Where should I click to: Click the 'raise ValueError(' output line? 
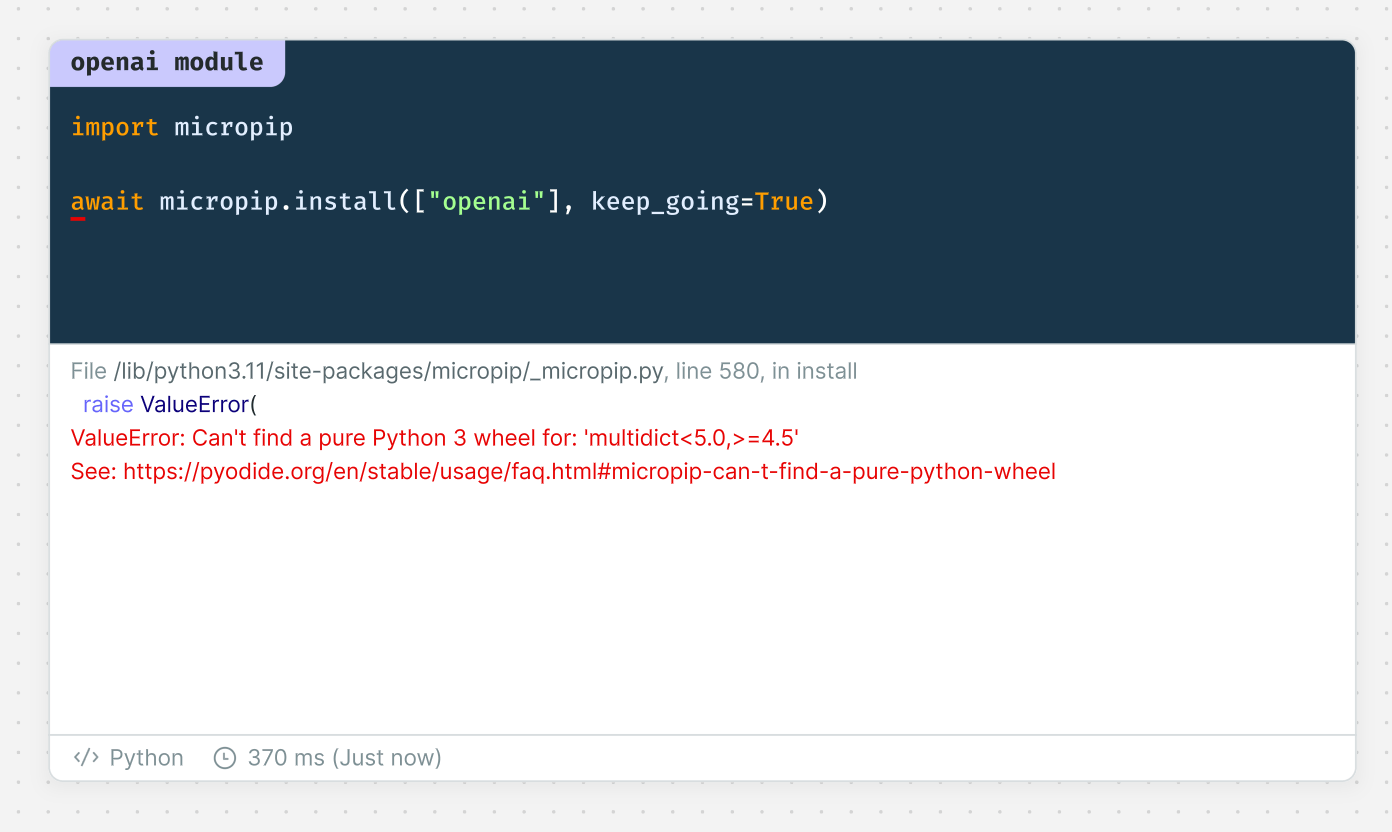click(x=170, y=405)
